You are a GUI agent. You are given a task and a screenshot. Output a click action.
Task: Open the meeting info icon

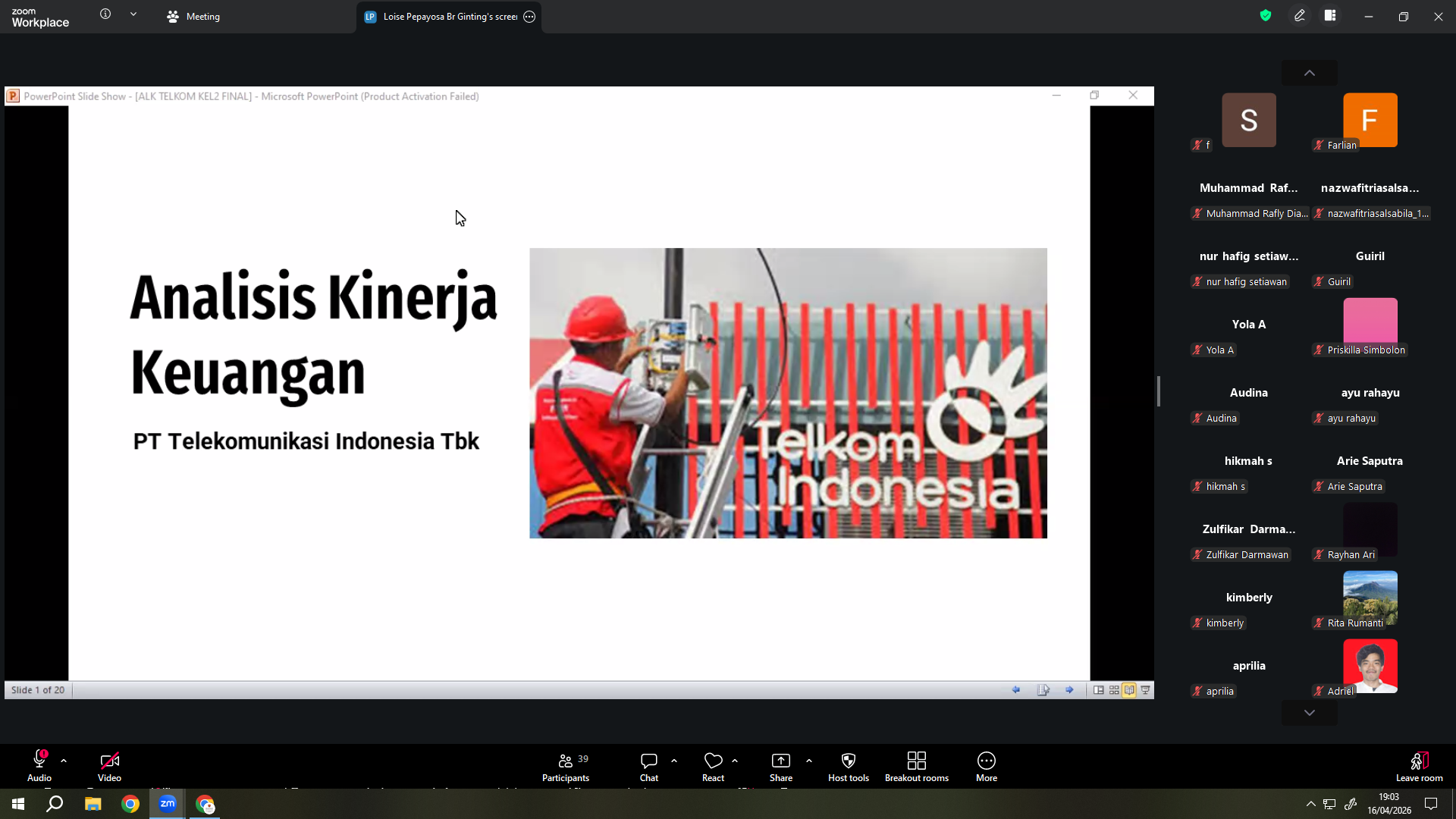105,14
